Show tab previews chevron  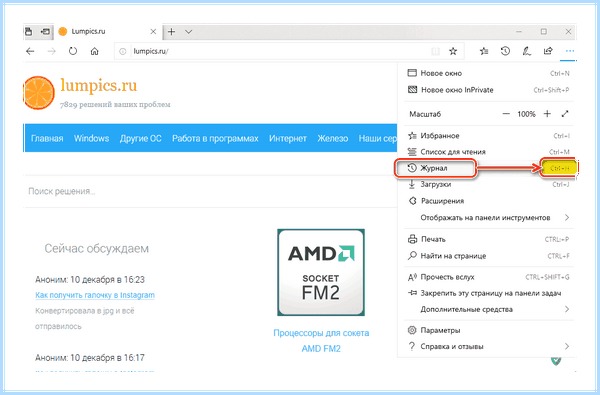tap(189, 32)
